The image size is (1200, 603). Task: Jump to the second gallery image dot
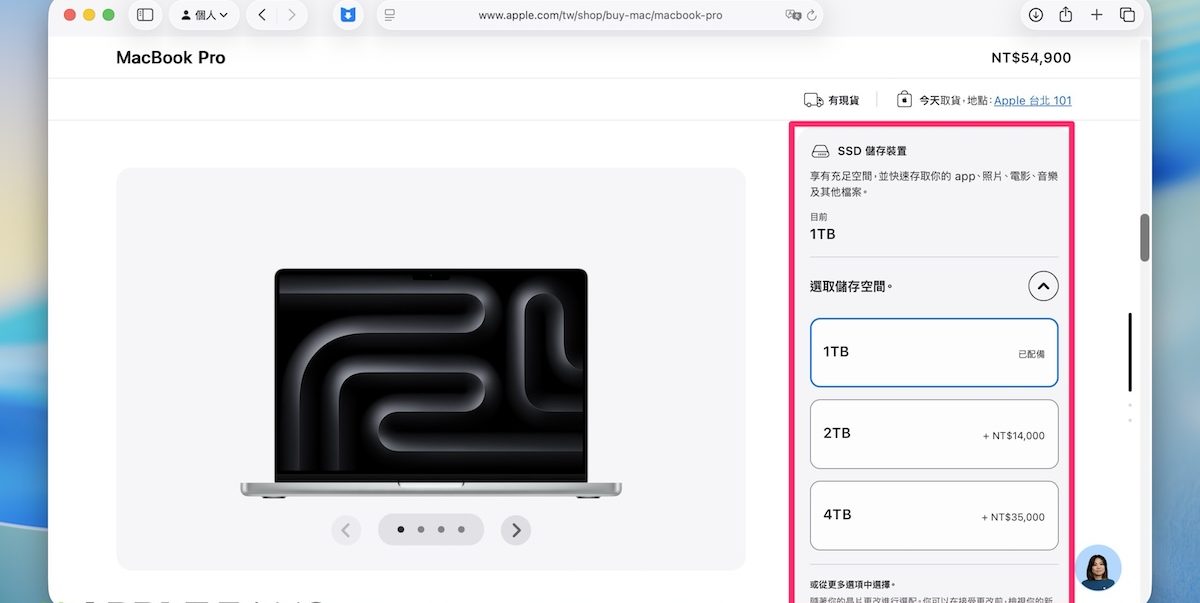point(421,530)
